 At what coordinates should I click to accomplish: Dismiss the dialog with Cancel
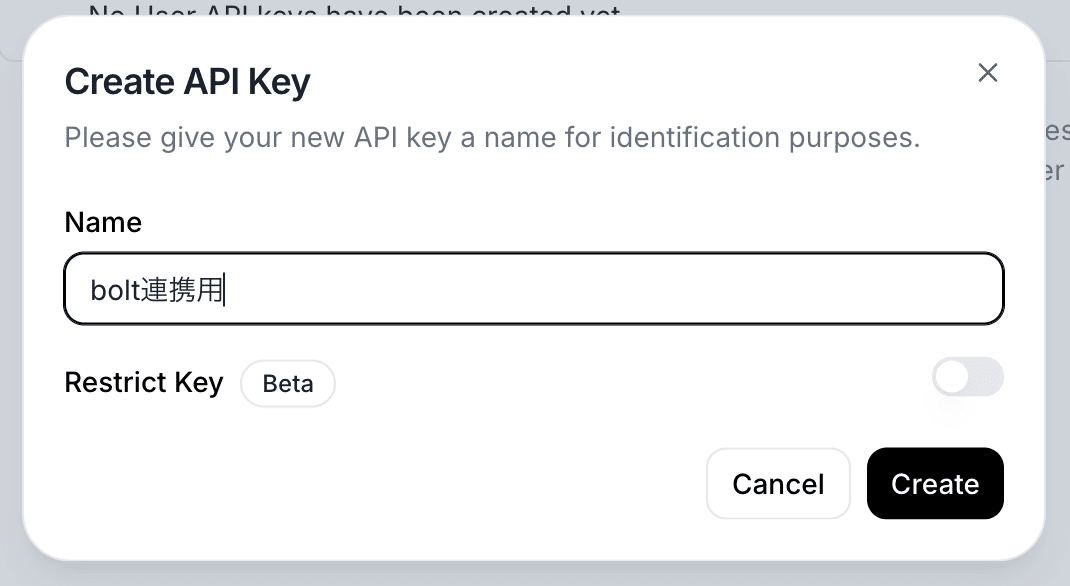(x=778, y=484)
